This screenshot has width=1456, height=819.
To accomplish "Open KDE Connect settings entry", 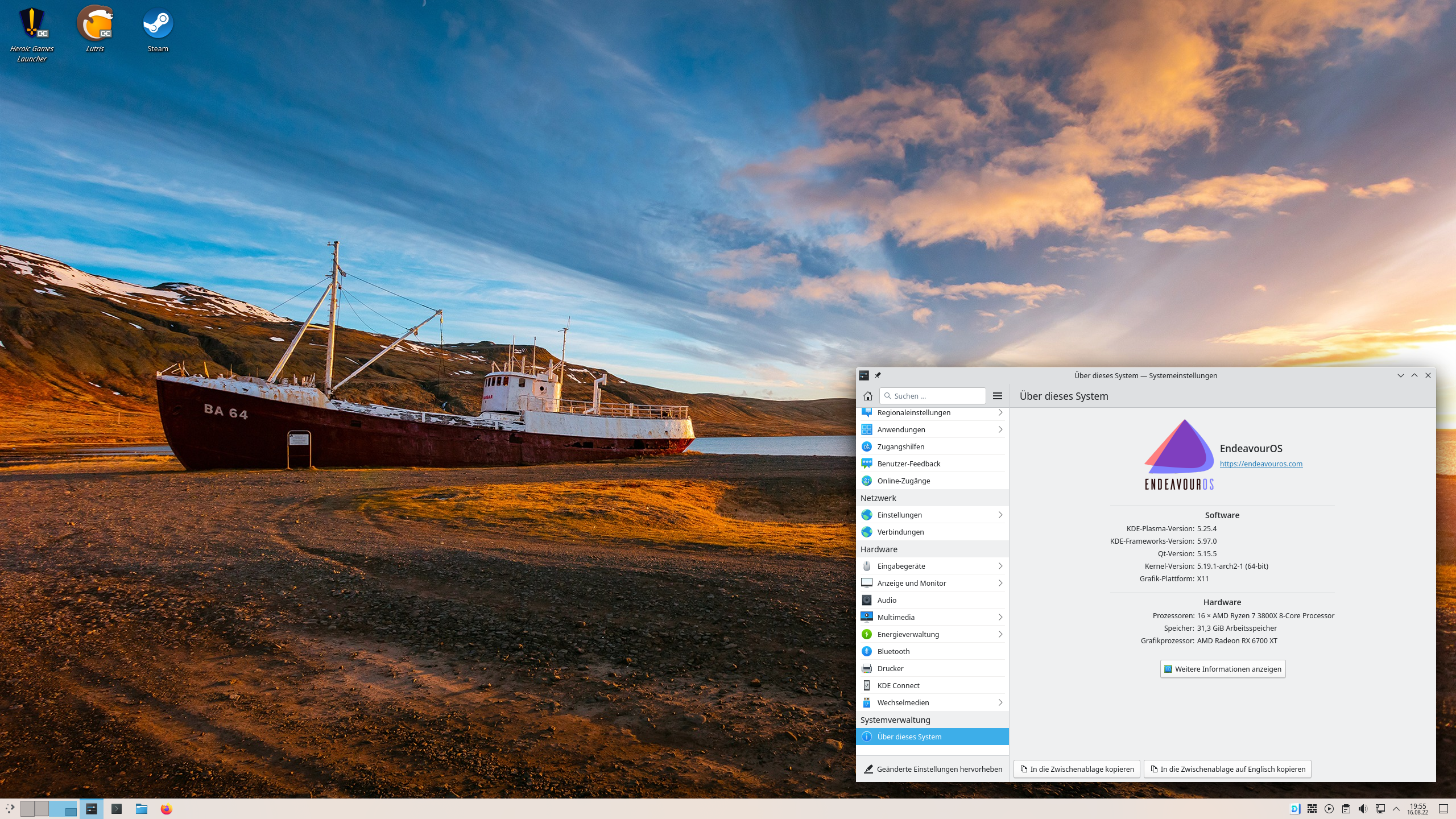I will click(x=898, y=685).
